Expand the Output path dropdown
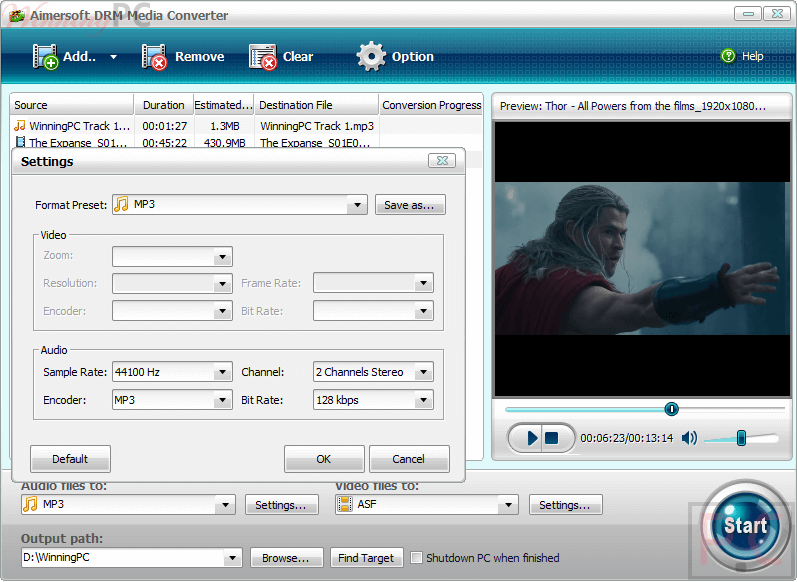The width and height of the screenshot is (797, 582). (232, 558)
